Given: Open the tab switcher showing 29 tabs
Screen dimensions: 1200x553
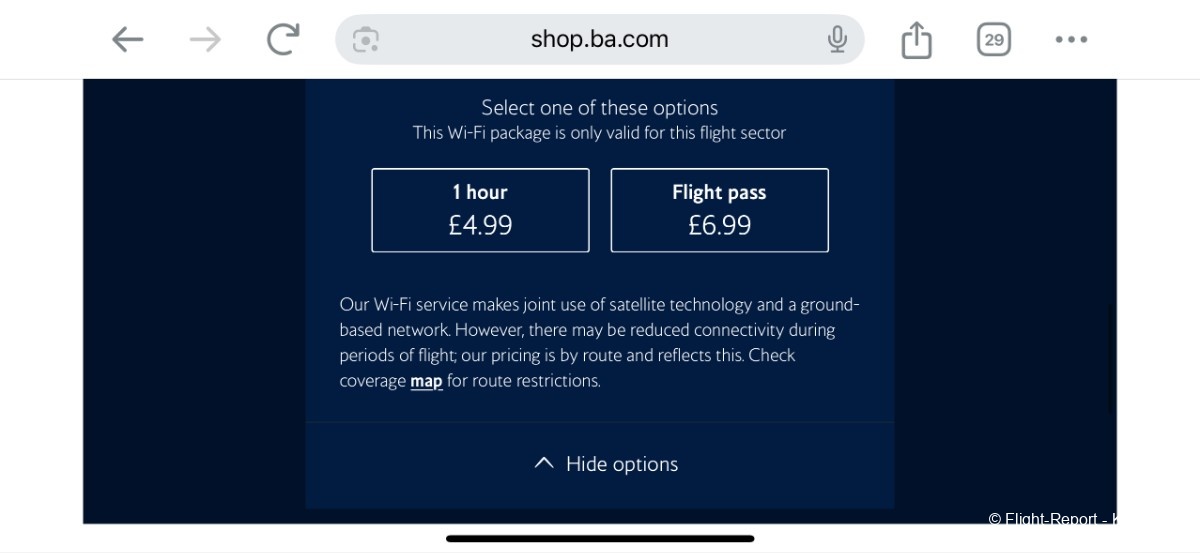Looking at the screenshot, I should click(993, 39).
